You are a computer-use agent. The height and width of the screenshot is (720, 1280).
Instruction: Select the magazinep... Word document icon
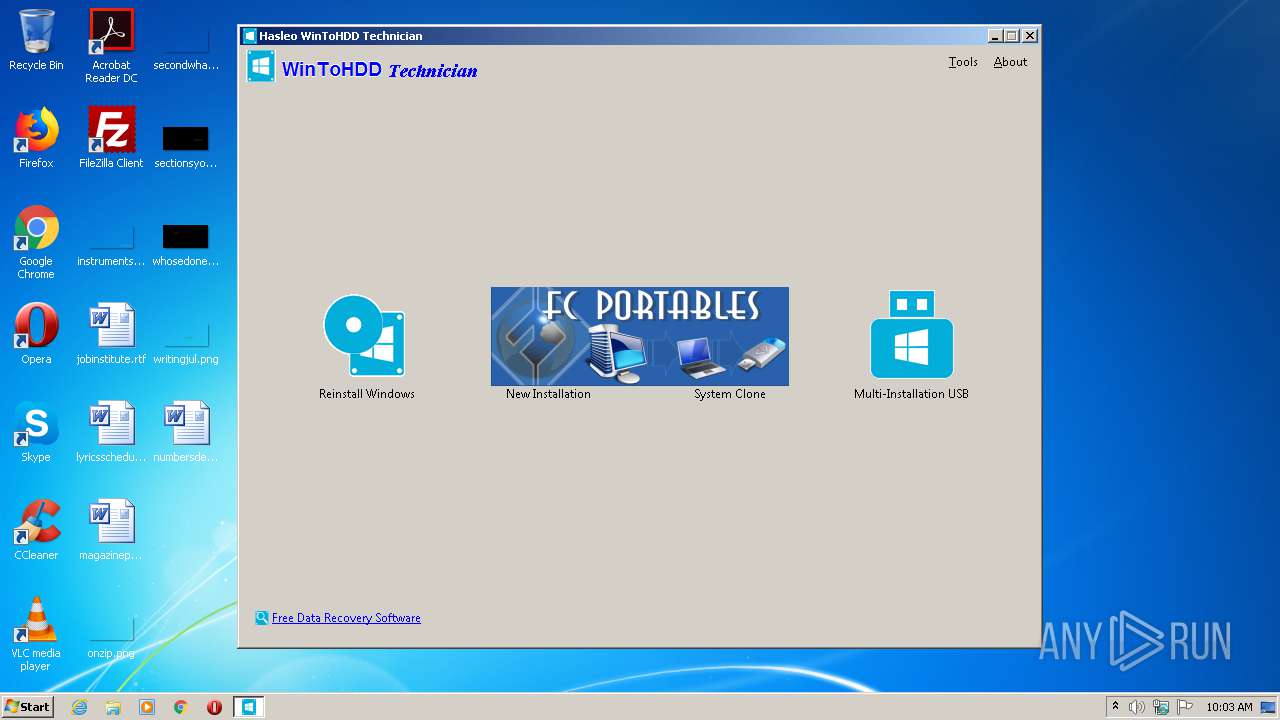pyautogui.click(x=111, y=530)
